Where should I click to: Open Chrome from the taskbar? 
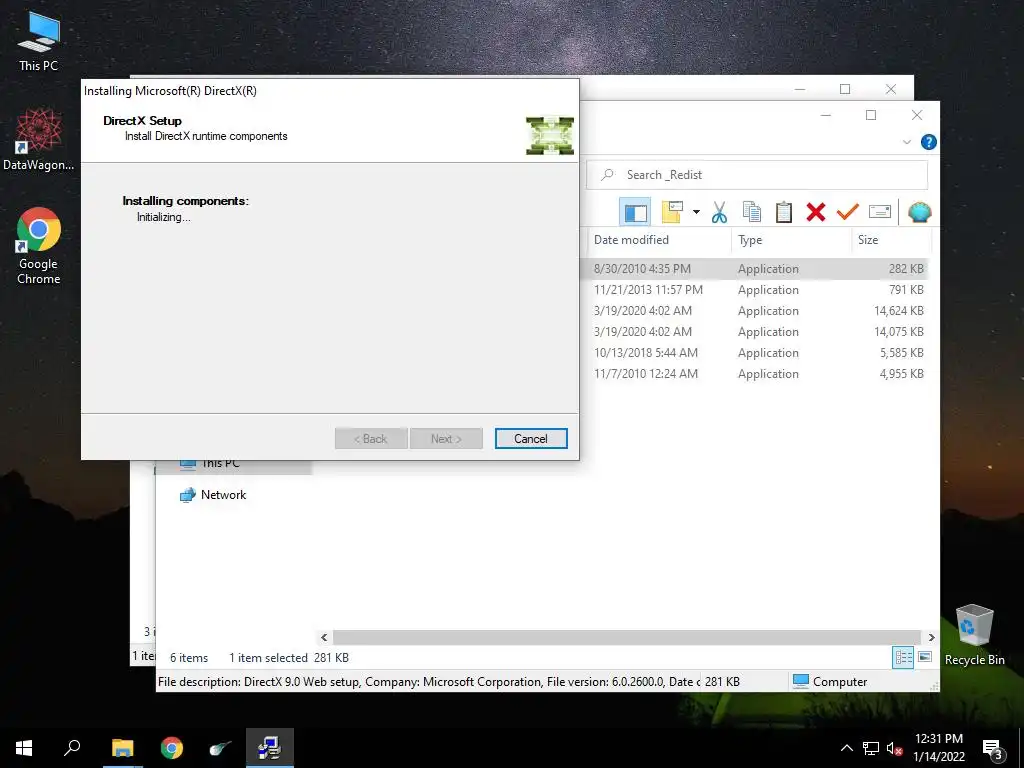(x=172, y=748)
